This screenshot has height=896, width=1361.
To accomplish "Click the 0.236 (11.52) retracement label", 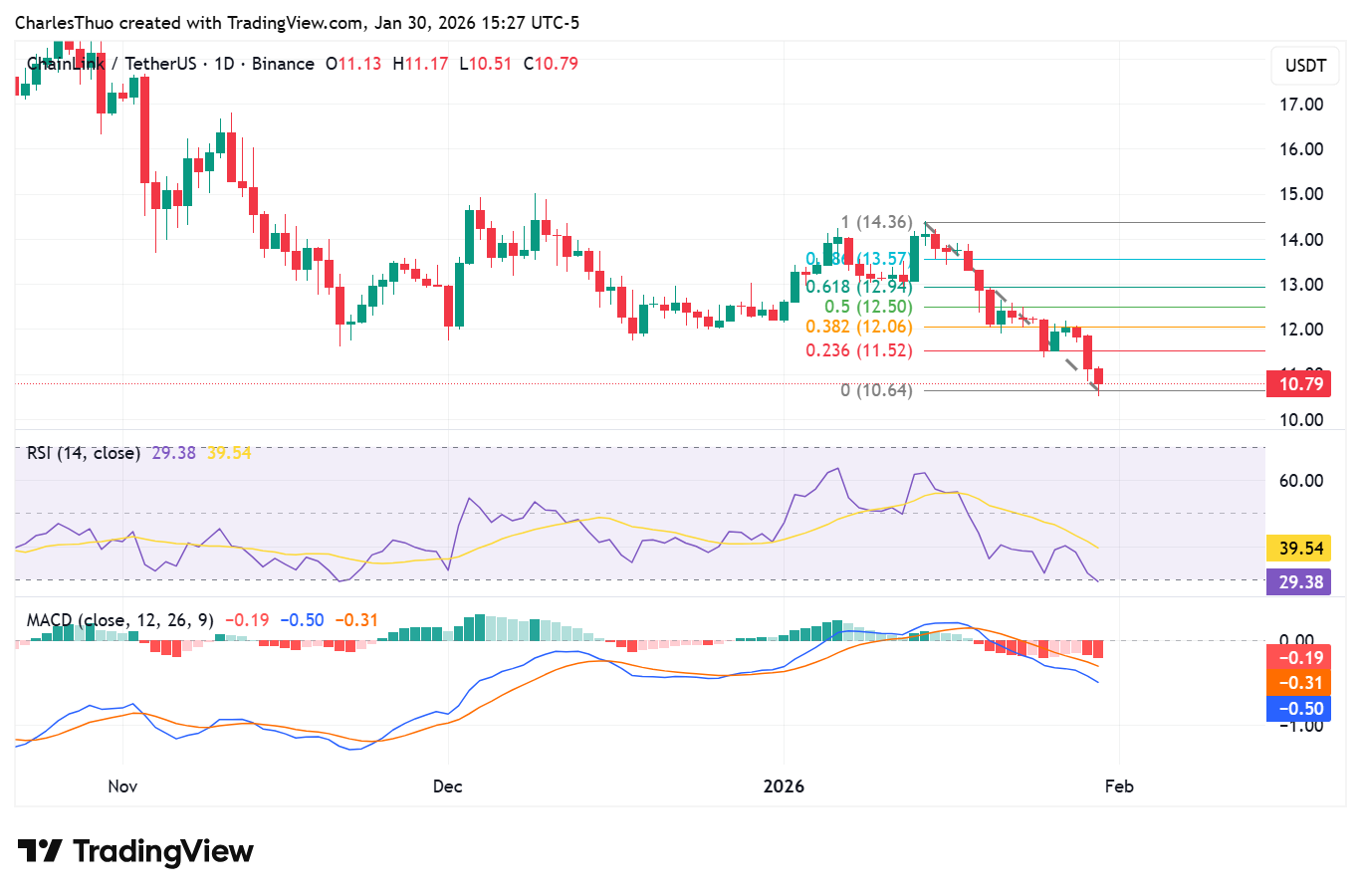I will pyautogui.click(x=858, y=350).
